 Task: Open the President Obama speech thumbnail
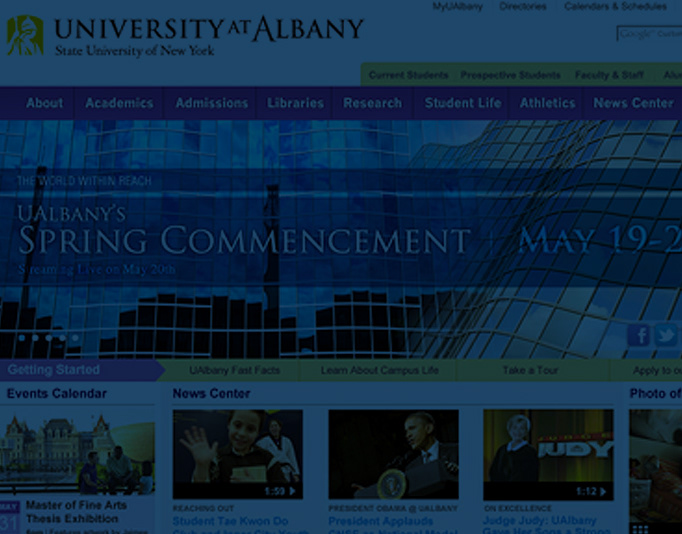[x=393, y=454]
